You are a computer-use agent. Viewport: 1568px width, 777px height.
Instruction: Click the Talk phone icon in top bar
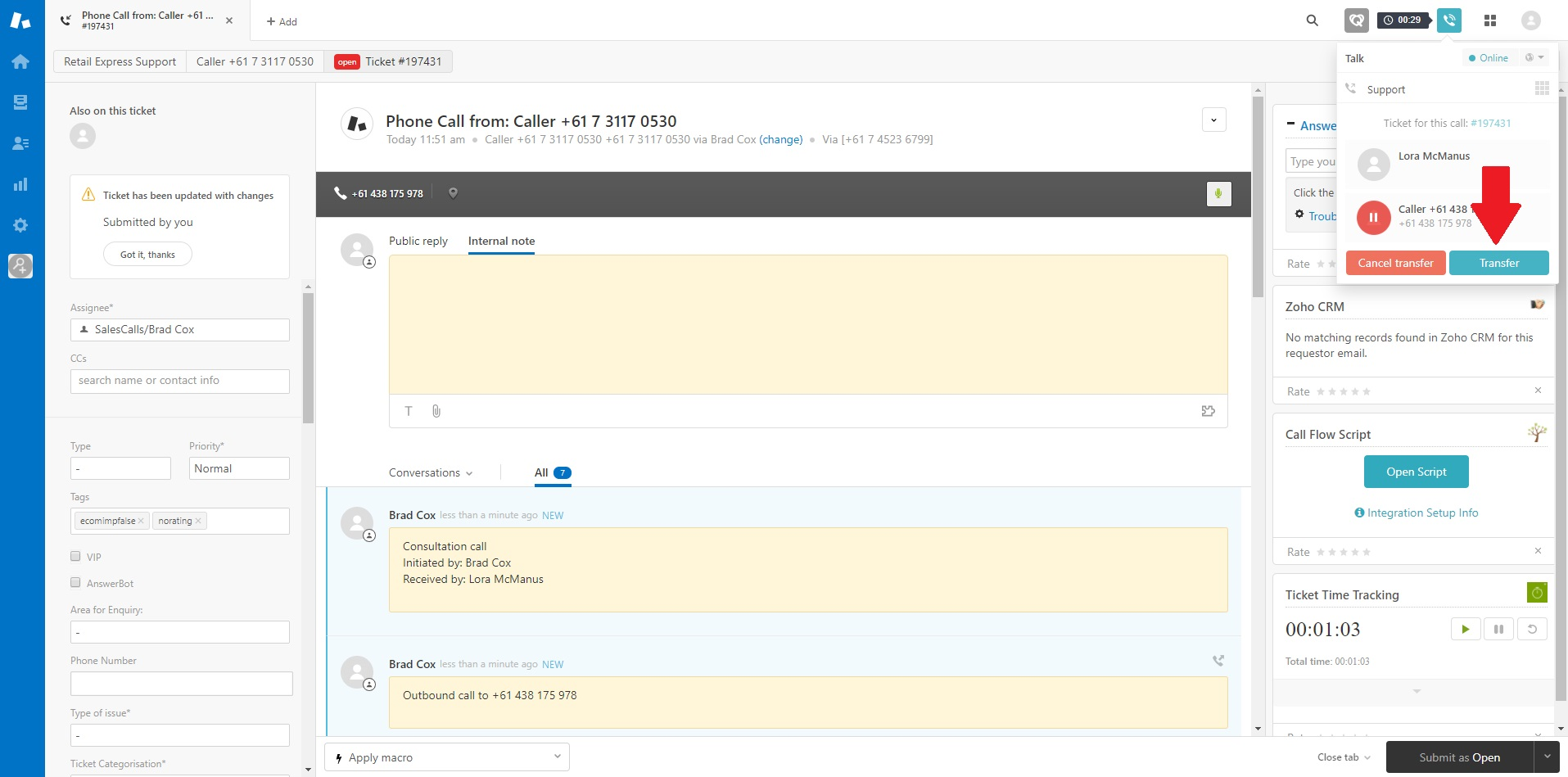[x=1449, y=20]
